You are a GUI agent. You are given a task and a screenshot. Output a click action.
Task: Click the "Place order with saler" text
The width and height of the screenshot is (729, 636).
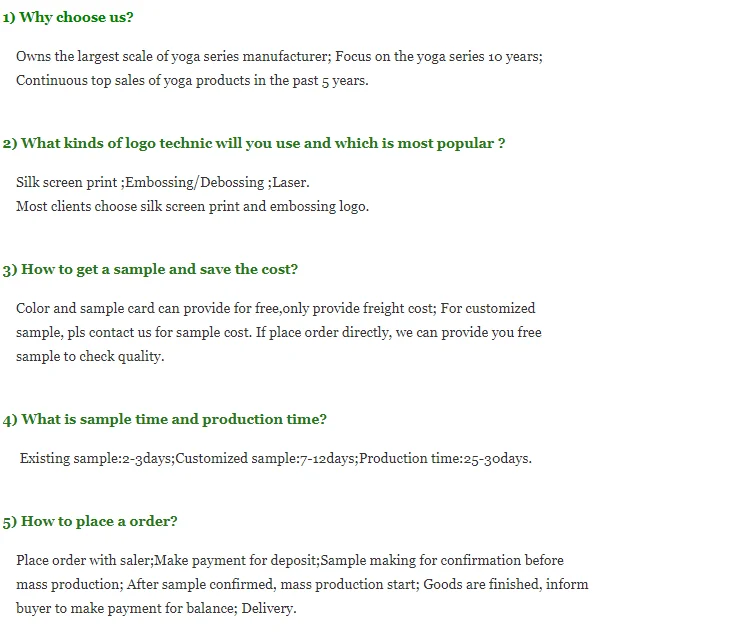pos(83,560)
